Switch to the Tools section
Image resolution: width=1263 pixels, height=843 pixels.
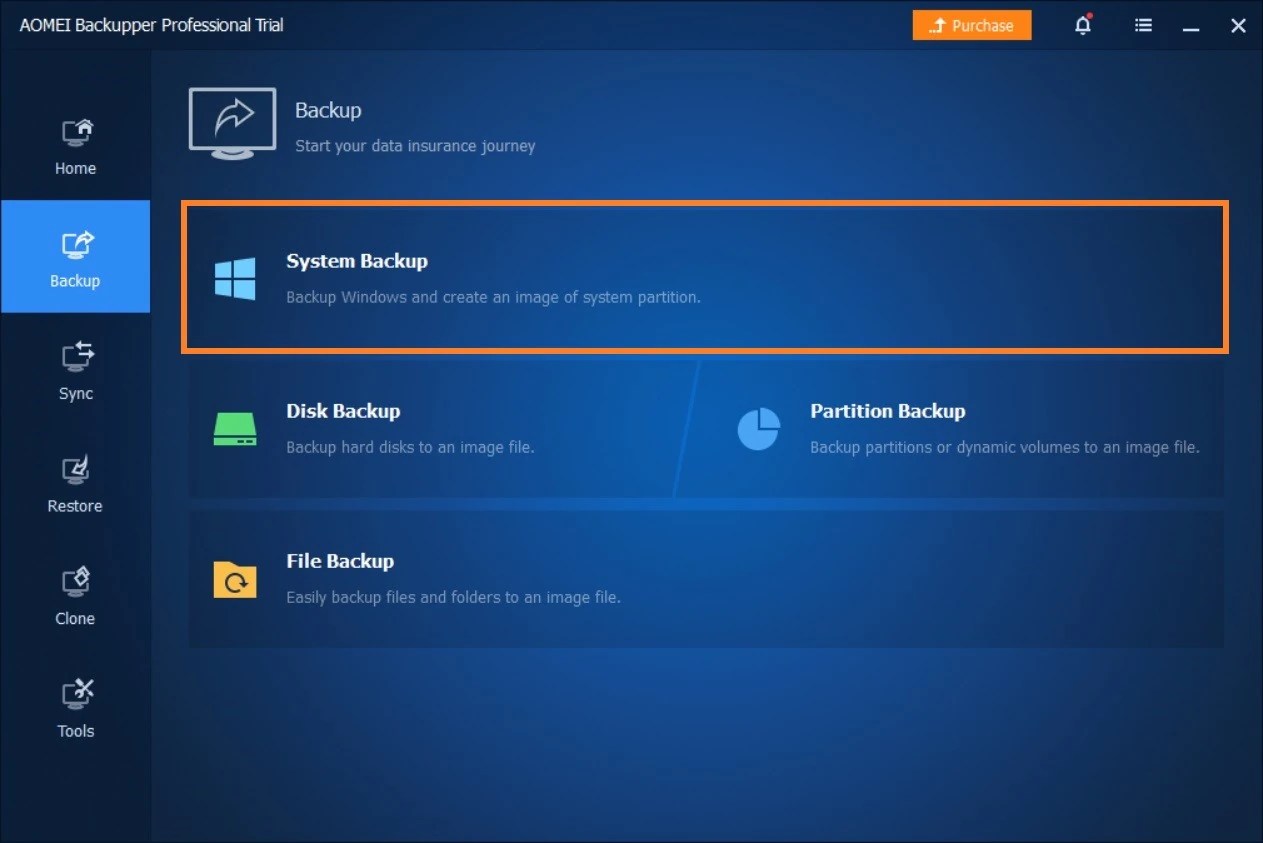click(x=75, y=707)
